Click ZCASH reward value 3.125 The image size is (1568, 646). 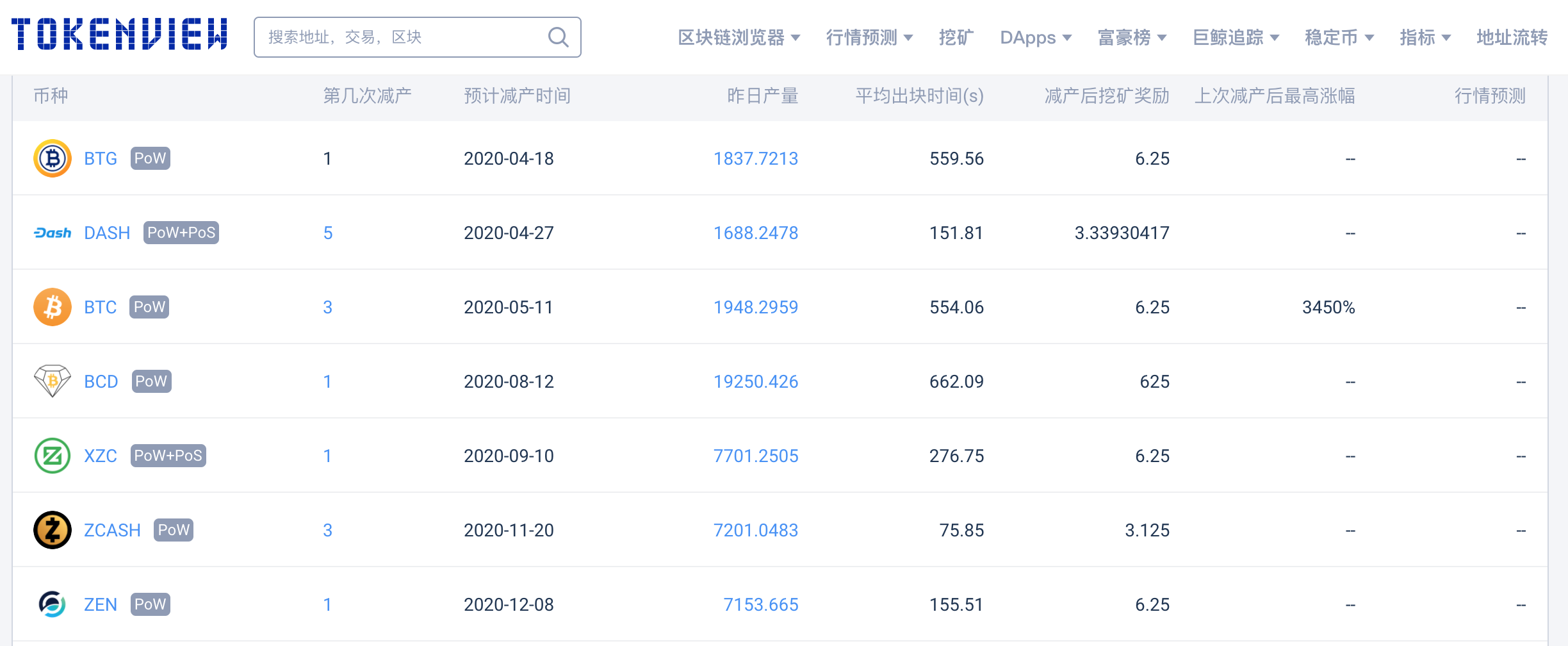tap(1147, 530)
